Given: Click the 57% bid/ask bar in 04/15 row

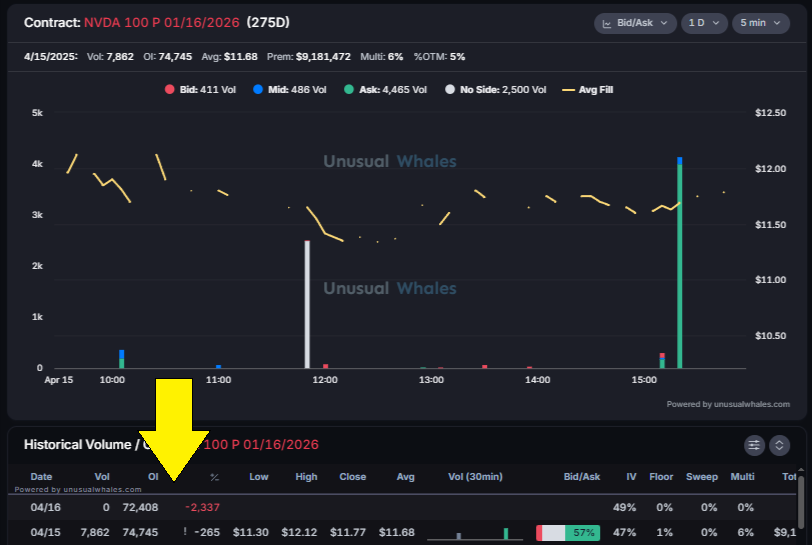Looking at the screenshot, I should click(568, 533).
